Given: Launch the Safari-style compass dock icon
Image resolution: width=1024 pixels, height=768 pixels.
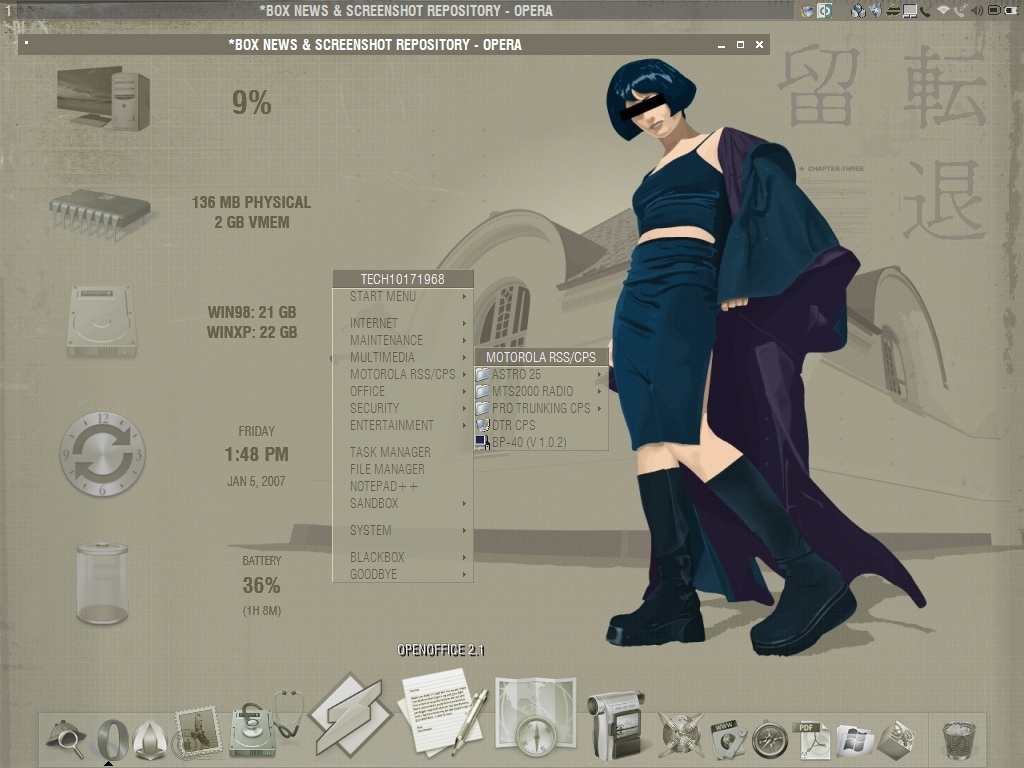Looking at the screenshot, I should [769, 740].
